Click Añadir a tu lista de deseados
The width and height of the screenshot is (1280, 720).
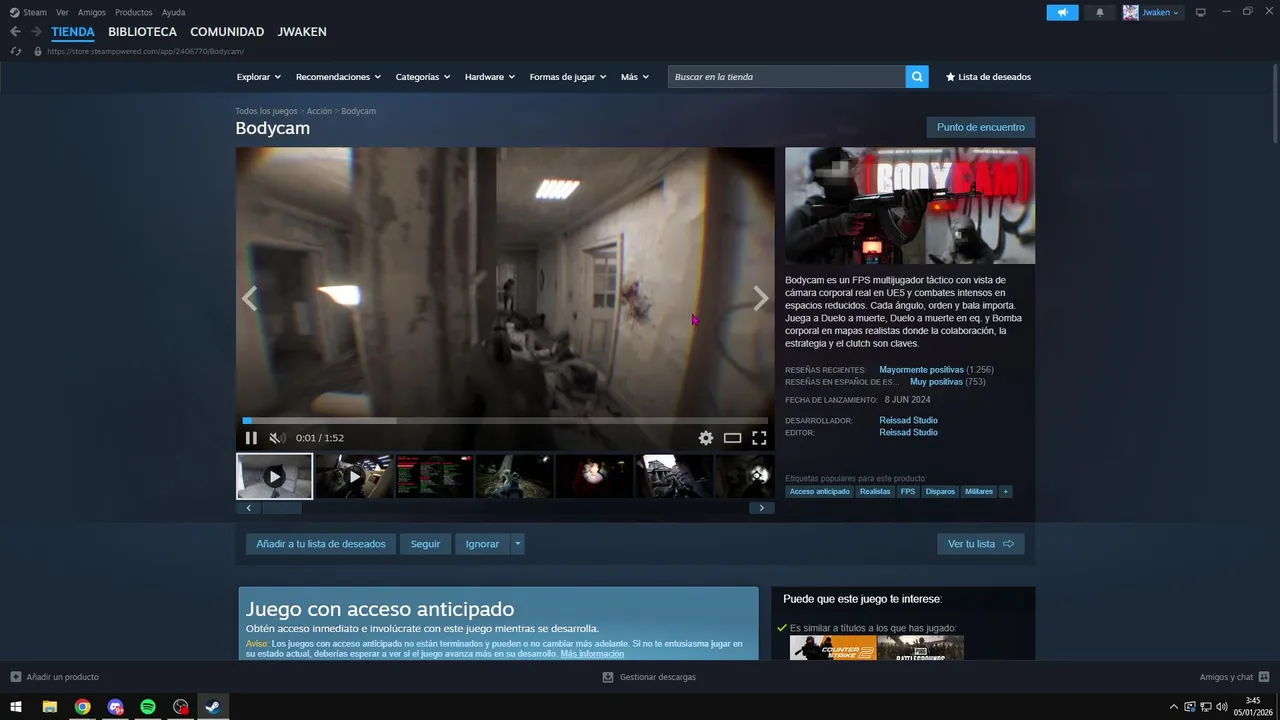(321, 544)
